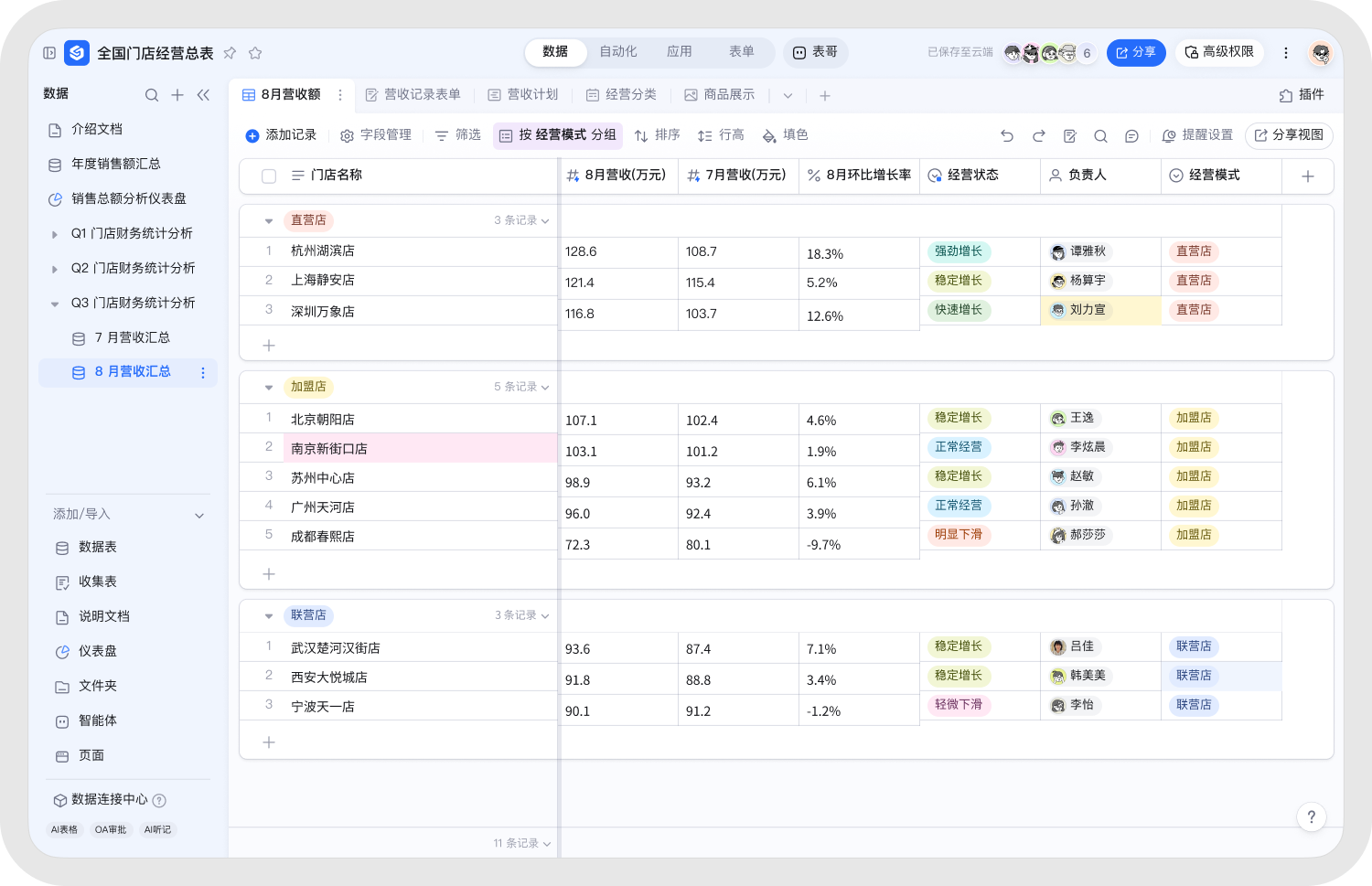Click 添加记录 to add a record
The image size is (1372, 886).
coord(281,135)
